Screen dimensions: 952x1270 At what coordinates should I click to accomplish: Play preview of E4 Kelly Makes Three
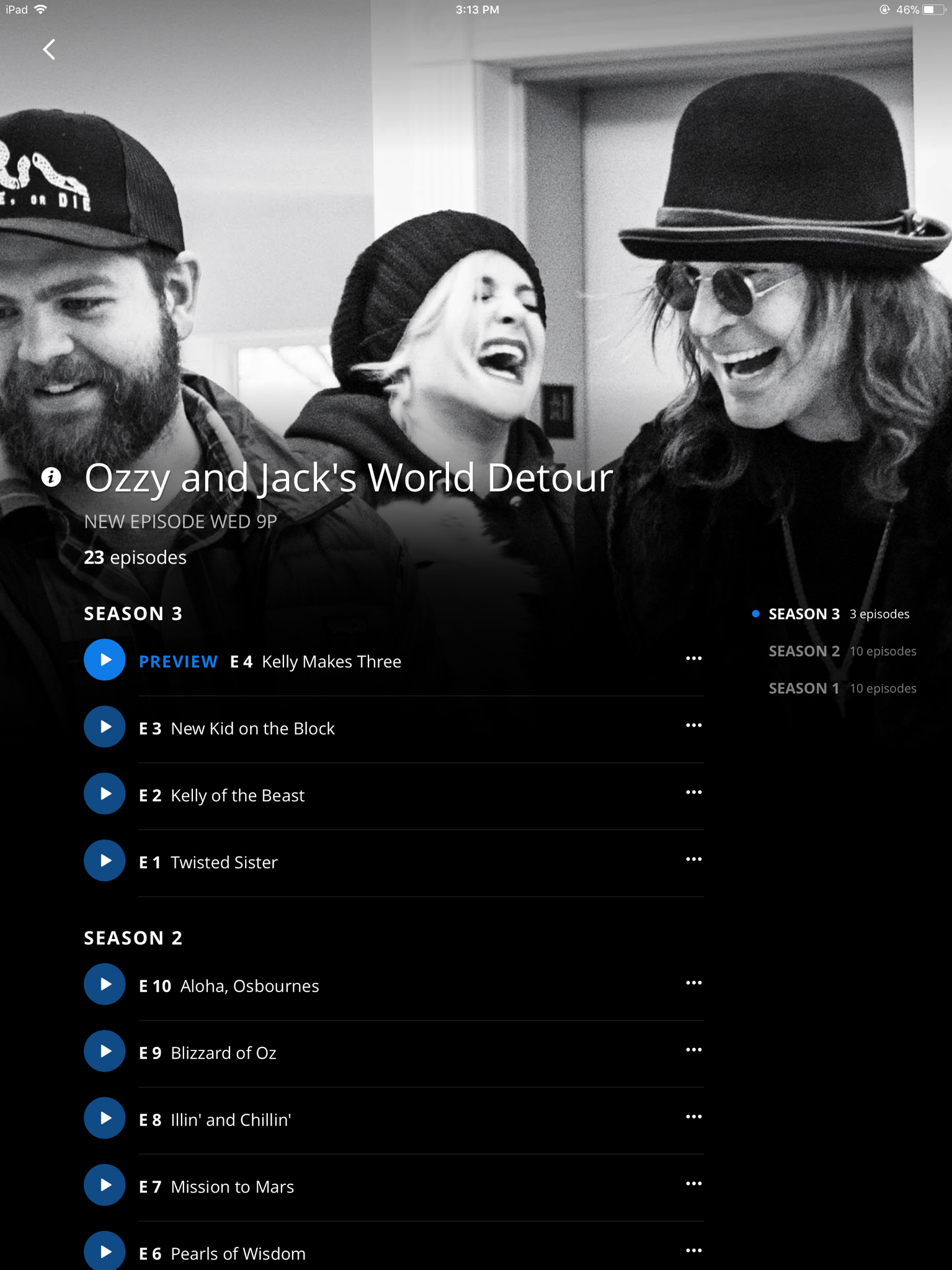105,660
